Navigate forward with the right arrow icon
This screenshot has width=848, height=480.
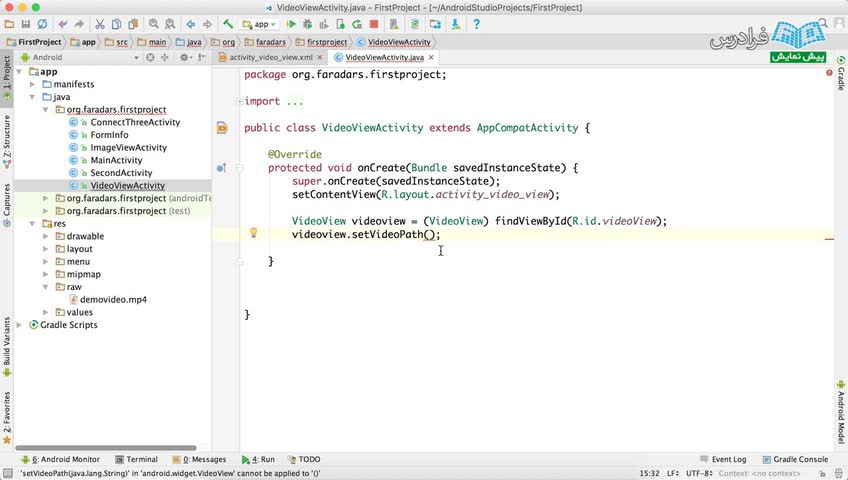207,24
